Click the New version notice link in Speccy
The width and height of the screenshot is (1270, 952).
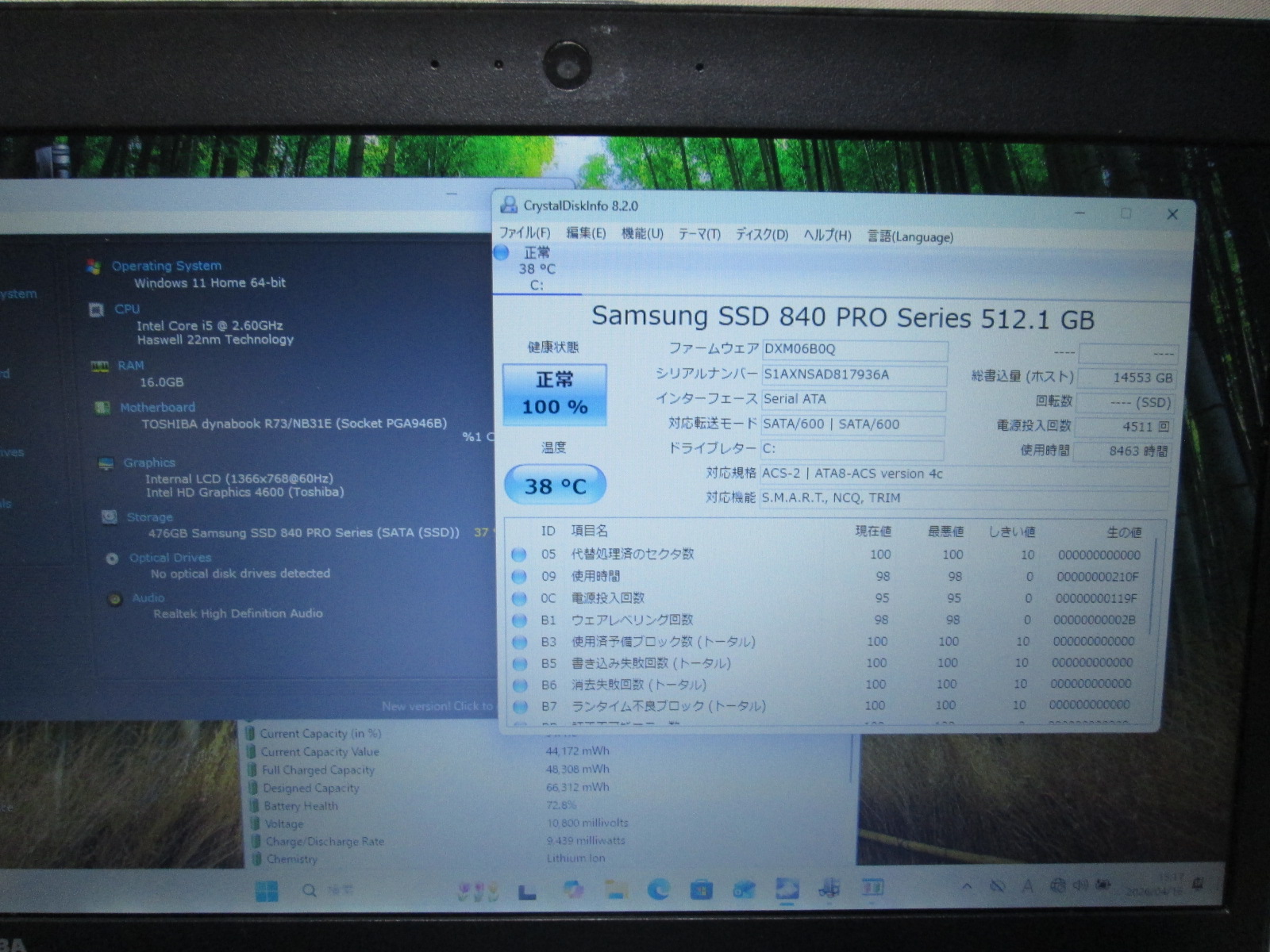437,706
